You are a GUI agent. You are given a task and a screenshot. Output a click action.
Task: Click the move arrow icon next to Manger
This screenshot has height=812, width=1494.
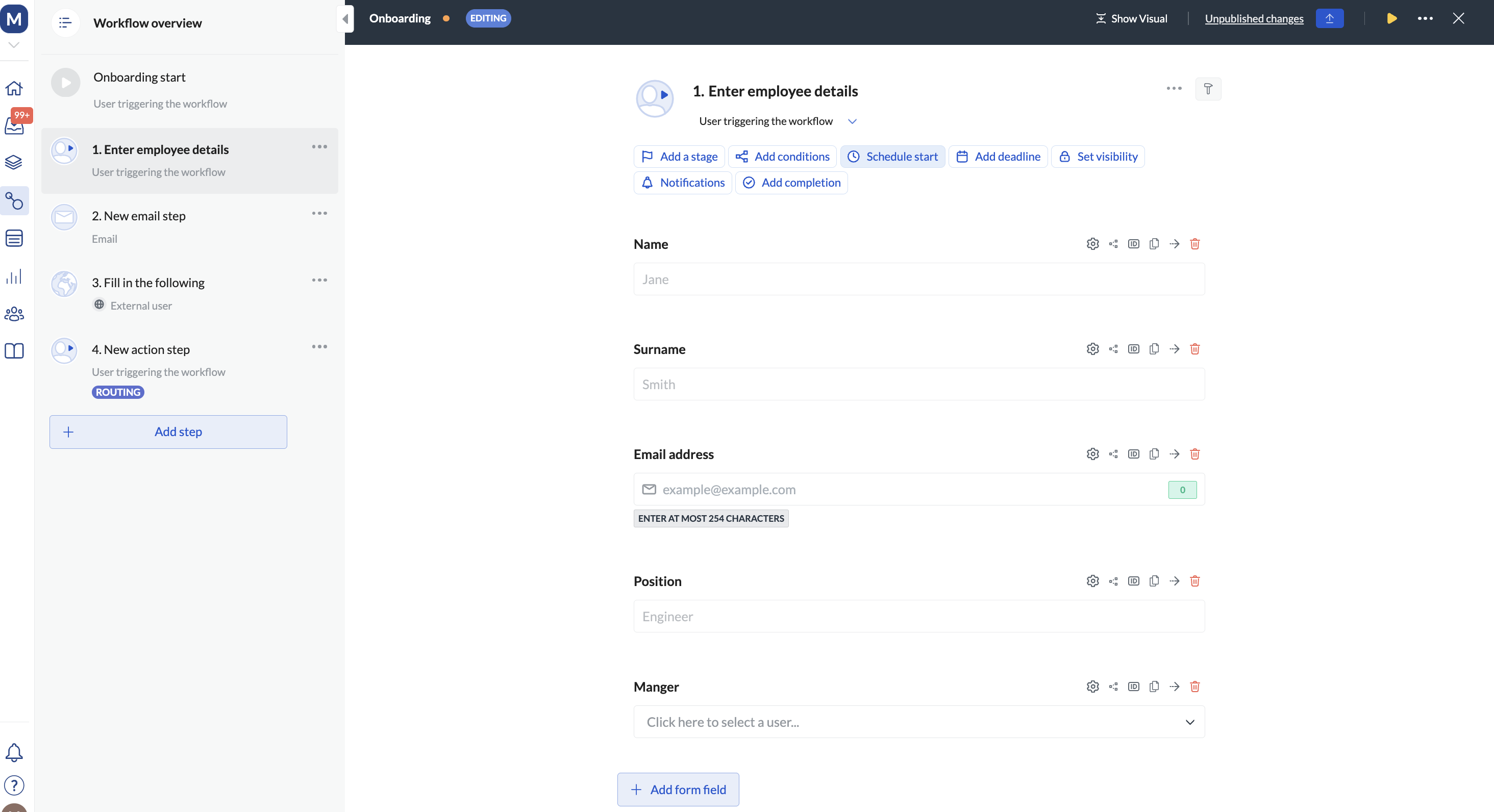tap(1175, 686)
